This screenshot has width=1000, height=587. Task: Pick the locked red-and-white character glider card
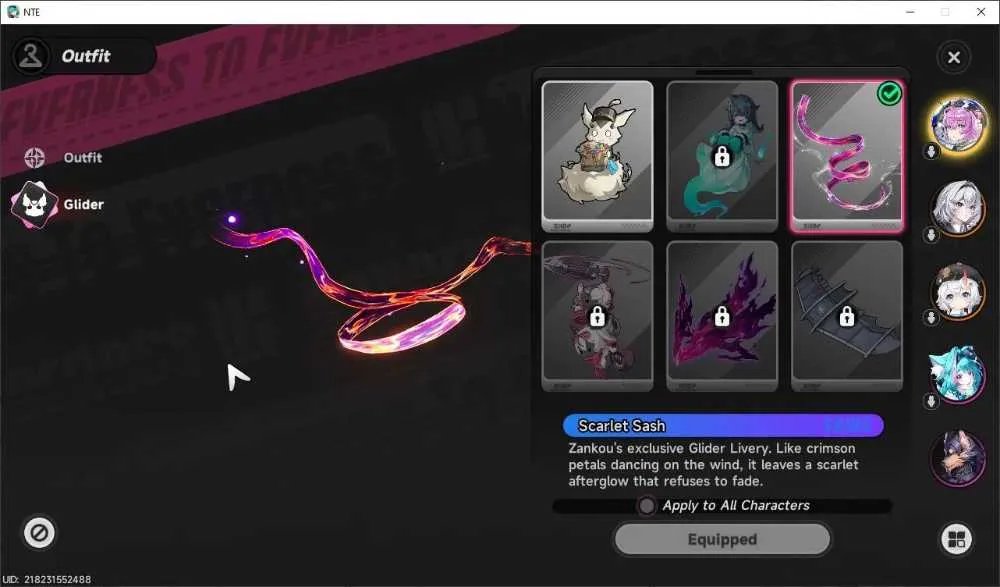tap(598, 316)
